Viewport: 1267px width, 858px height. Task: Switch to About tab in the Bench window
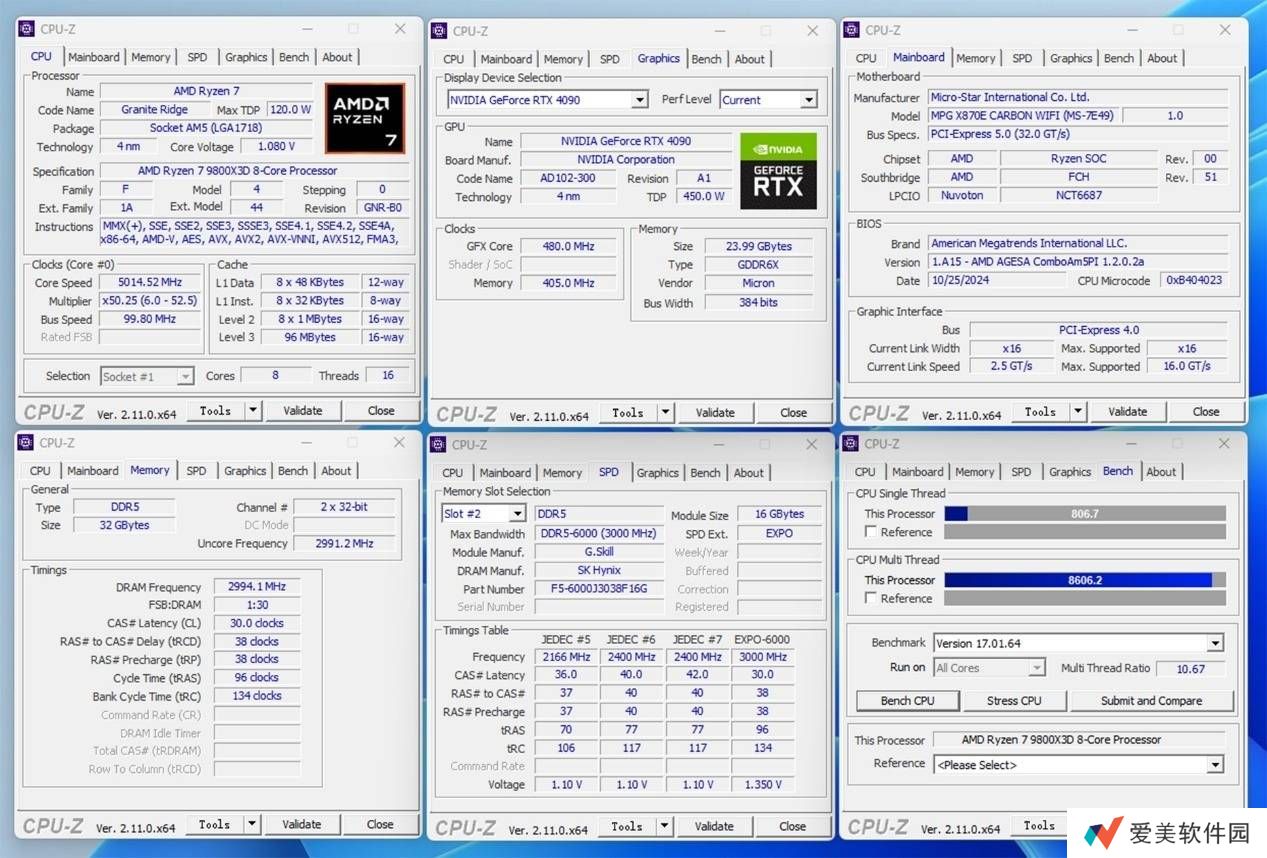pos(1161,472)
